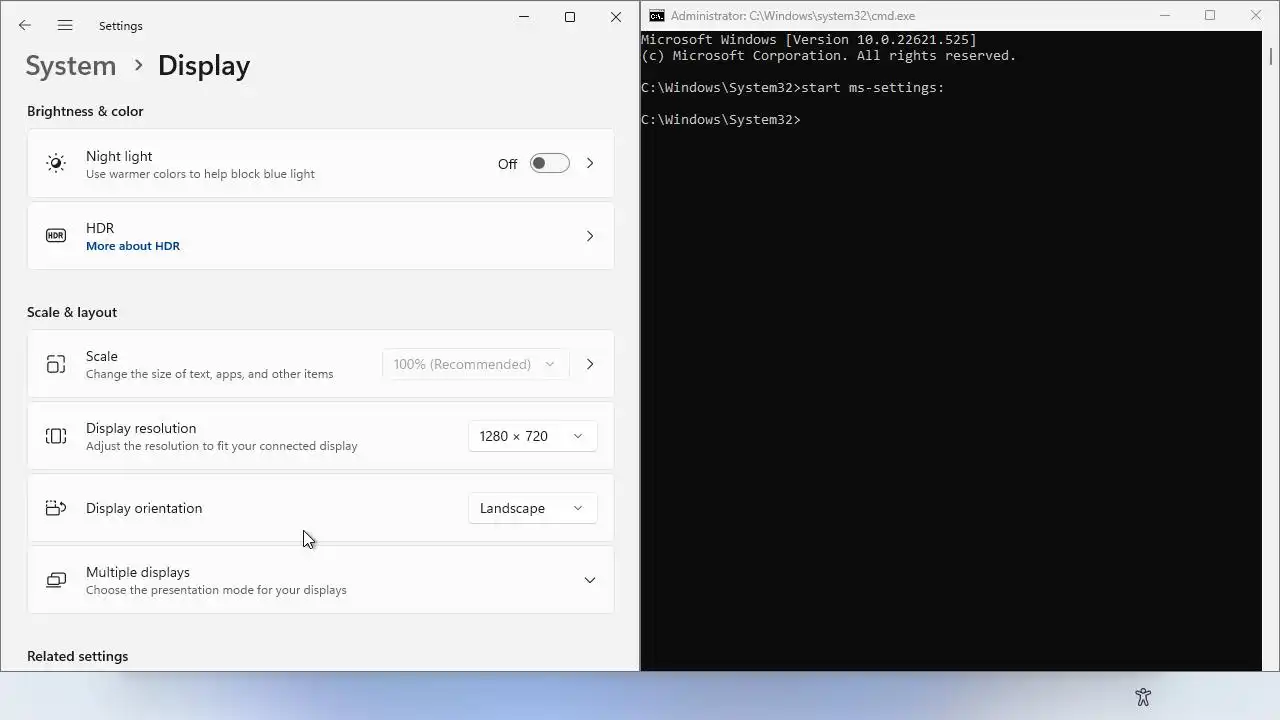This screenshot has width=1280, height=720.
Task: Click the Display resolution label
Action: pos(141,428)
